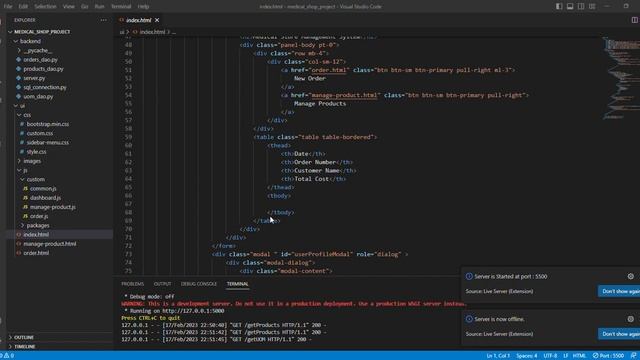Switch to PROBLEMS panel tab
The width and height of the screenshot is (640, 360).
coord(133,284)
